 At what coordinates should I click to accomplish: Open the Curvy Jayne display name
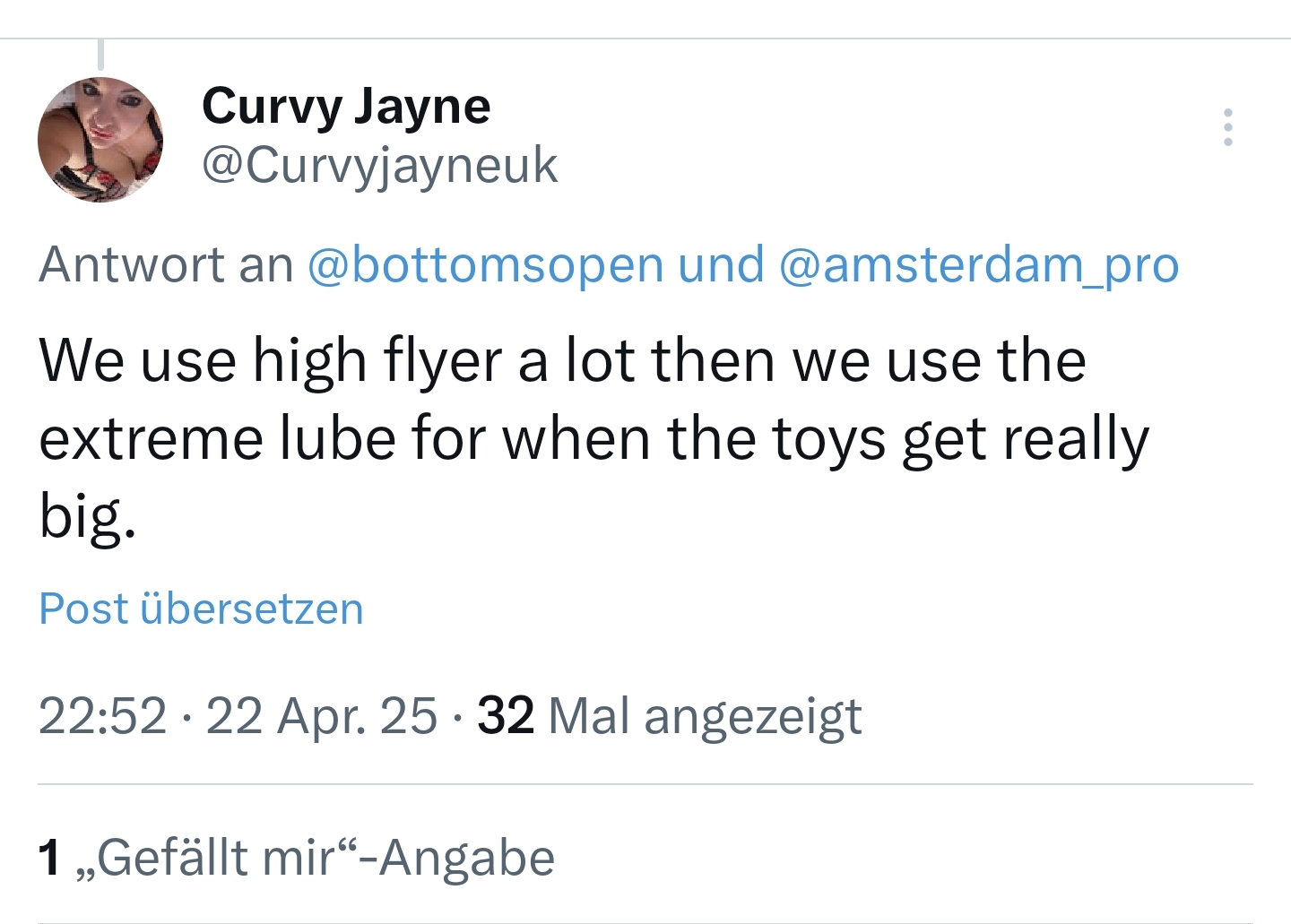[x=346, y=106]
